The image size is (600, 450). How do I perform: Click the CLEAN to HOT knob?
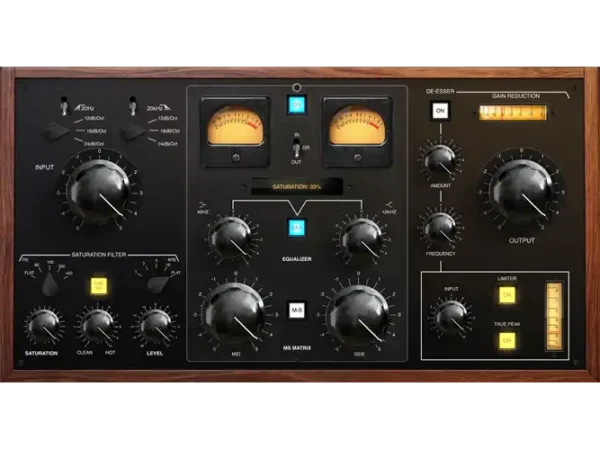[96, 326]
